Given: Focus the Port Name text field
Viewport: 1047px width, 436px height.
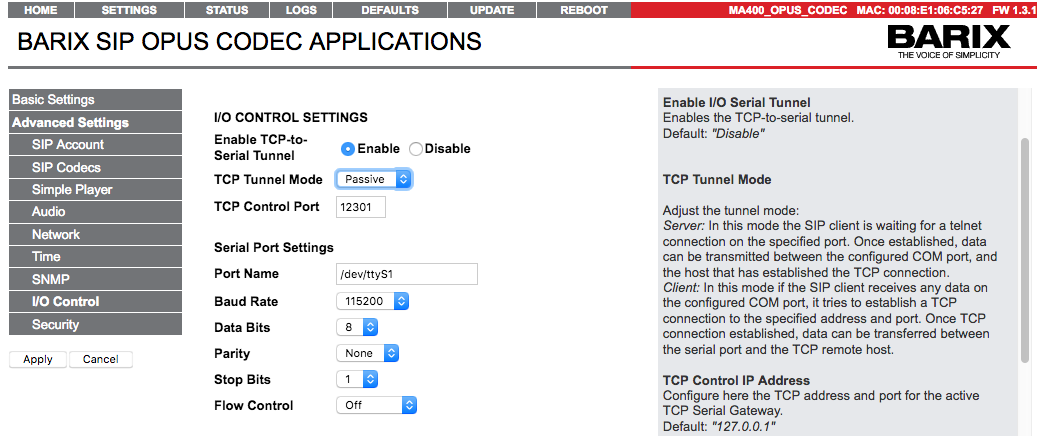Looking at the screenshot, I should pyautogui.click(x=406, y=274).
